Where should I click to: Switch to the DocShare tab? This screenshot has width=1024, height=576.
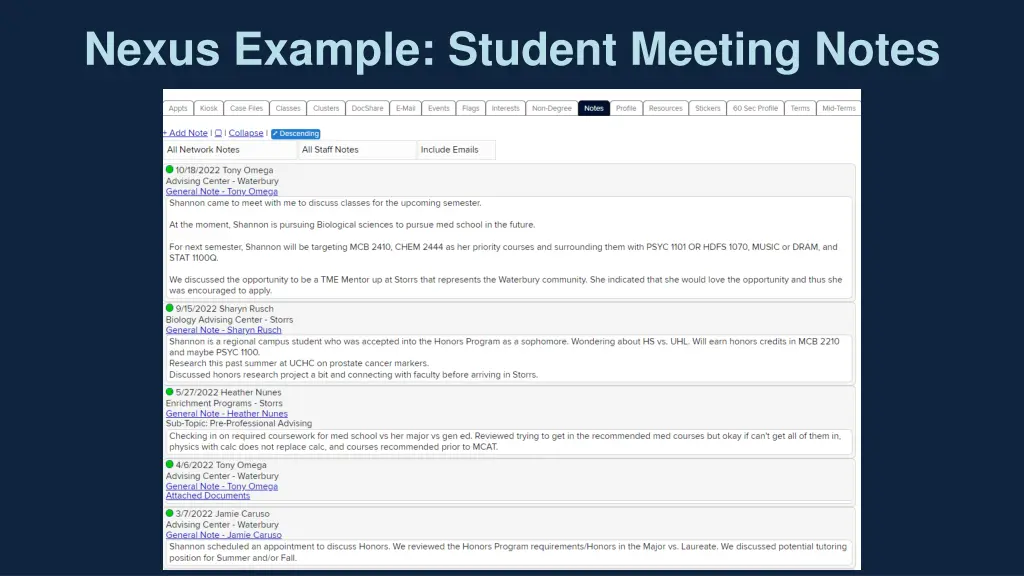point(368,108)
